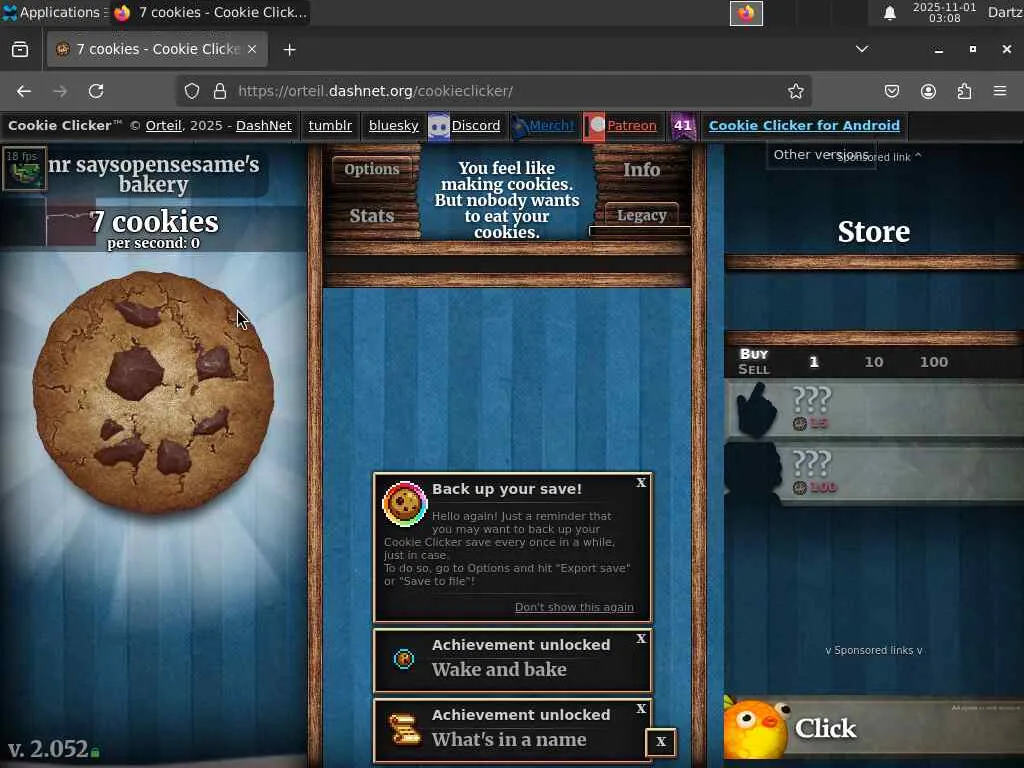Select the 7 cookies - Cookie Clicker tab

click(157, 49)
